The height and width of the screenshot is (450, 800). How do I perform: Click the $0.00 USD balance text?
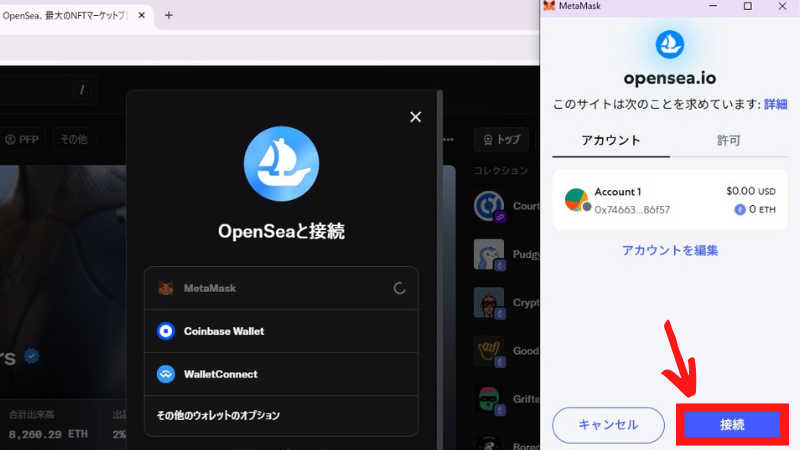(x=751, y=191)
